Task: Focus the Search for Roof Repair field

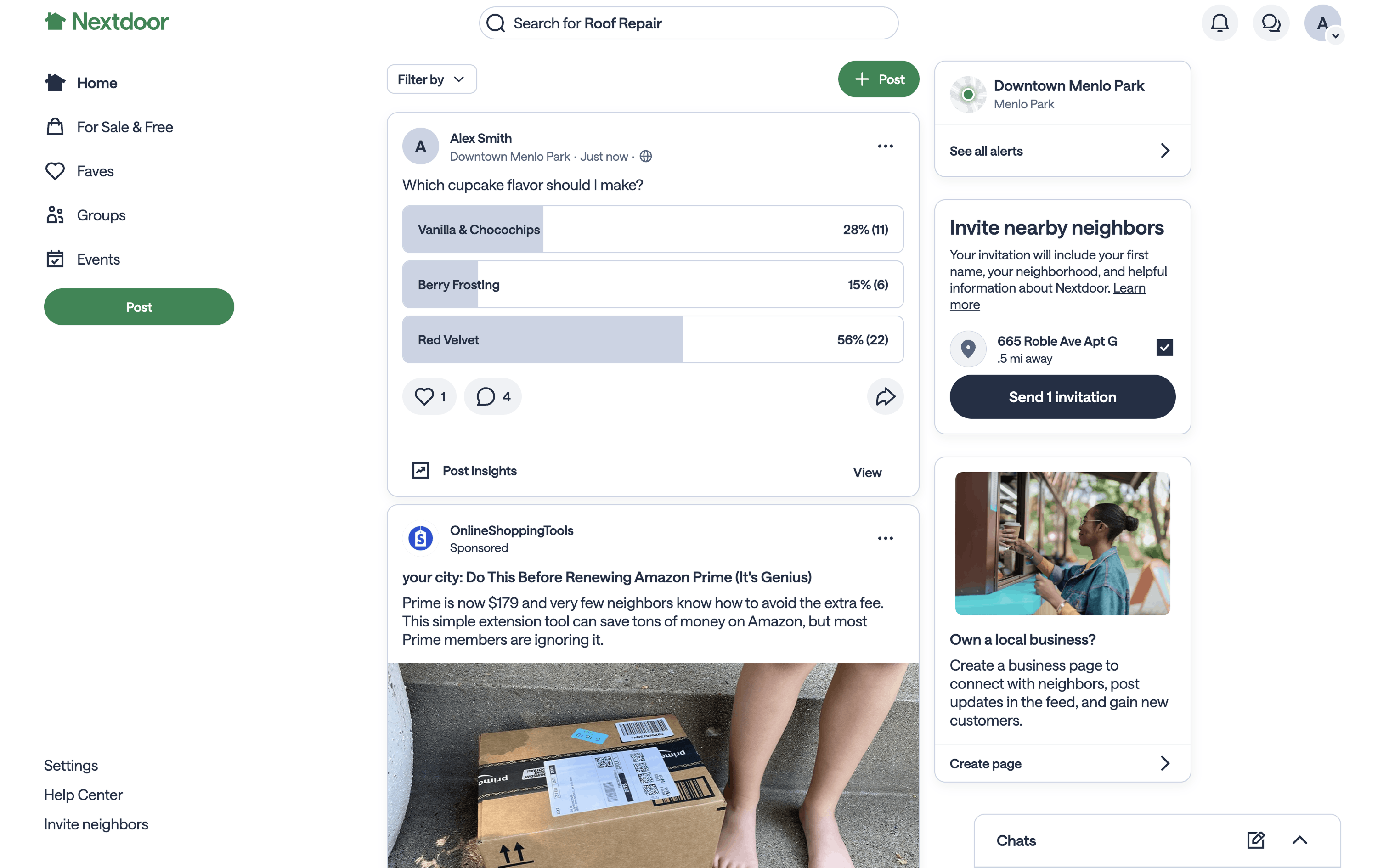Action: tap(688, 23)
